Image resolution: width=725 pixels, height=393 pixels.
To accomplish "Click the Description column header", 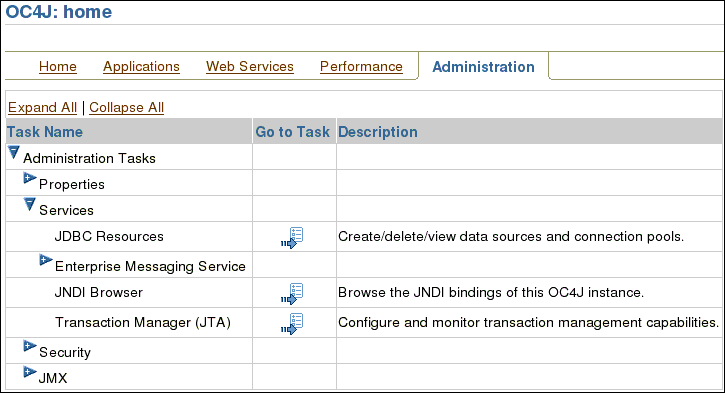I will pyautogui.click(x=378, y=132).
